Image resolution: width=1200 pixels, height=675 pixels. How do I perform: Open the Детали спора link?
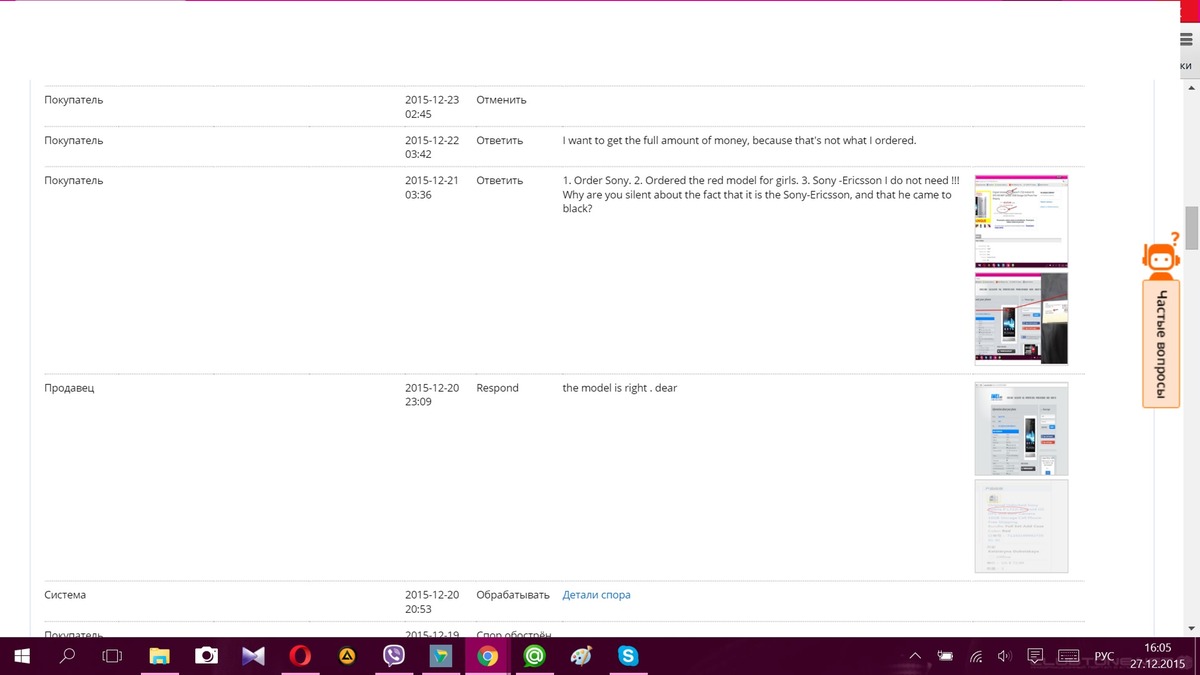(x=596, y=595)
